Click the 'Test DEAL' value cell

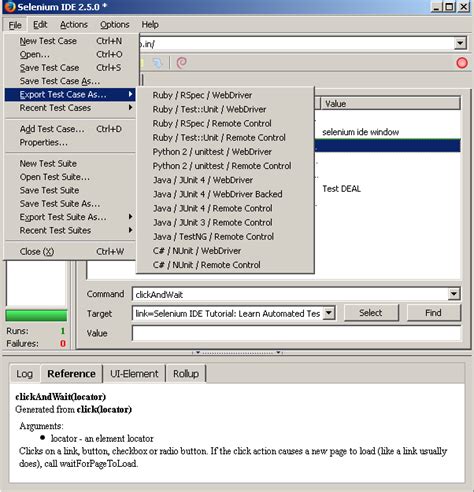[x=341, y=189]
